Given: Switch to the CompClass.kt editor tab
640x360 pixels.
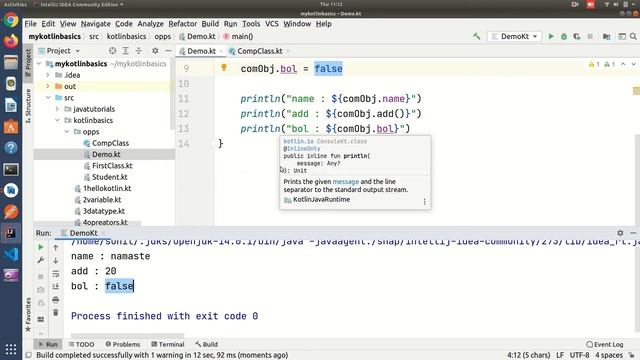Looking at the screenshot, I should point(260,51).
